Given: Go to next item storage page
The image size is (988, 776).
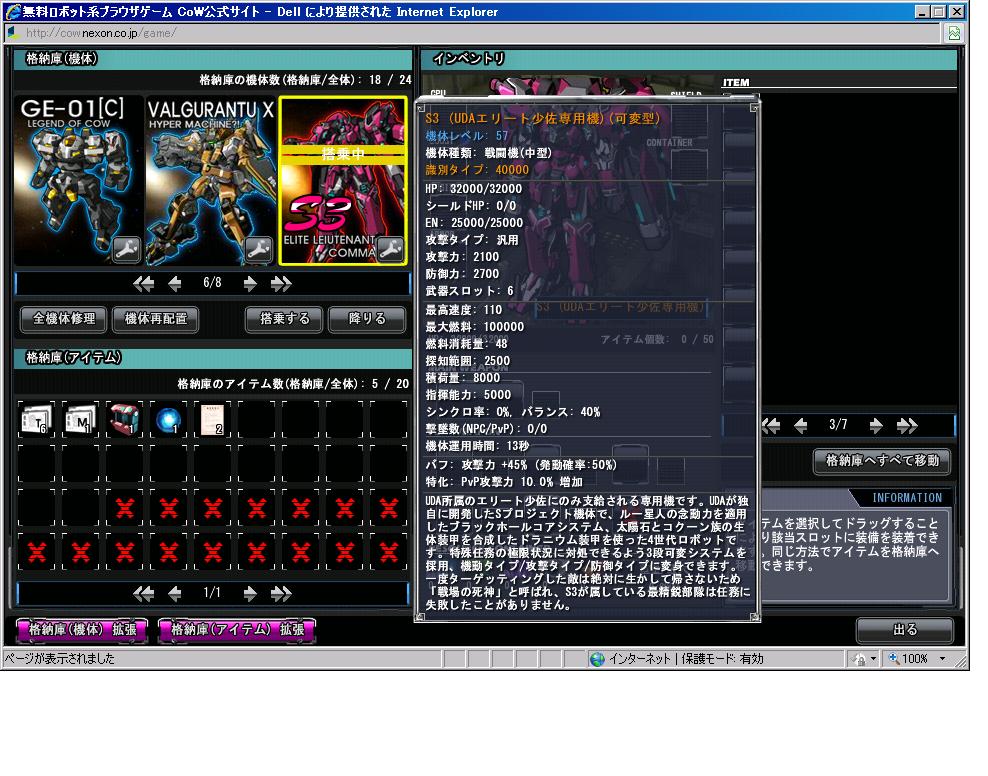Looking at the screenshot, I should [250, 593].
